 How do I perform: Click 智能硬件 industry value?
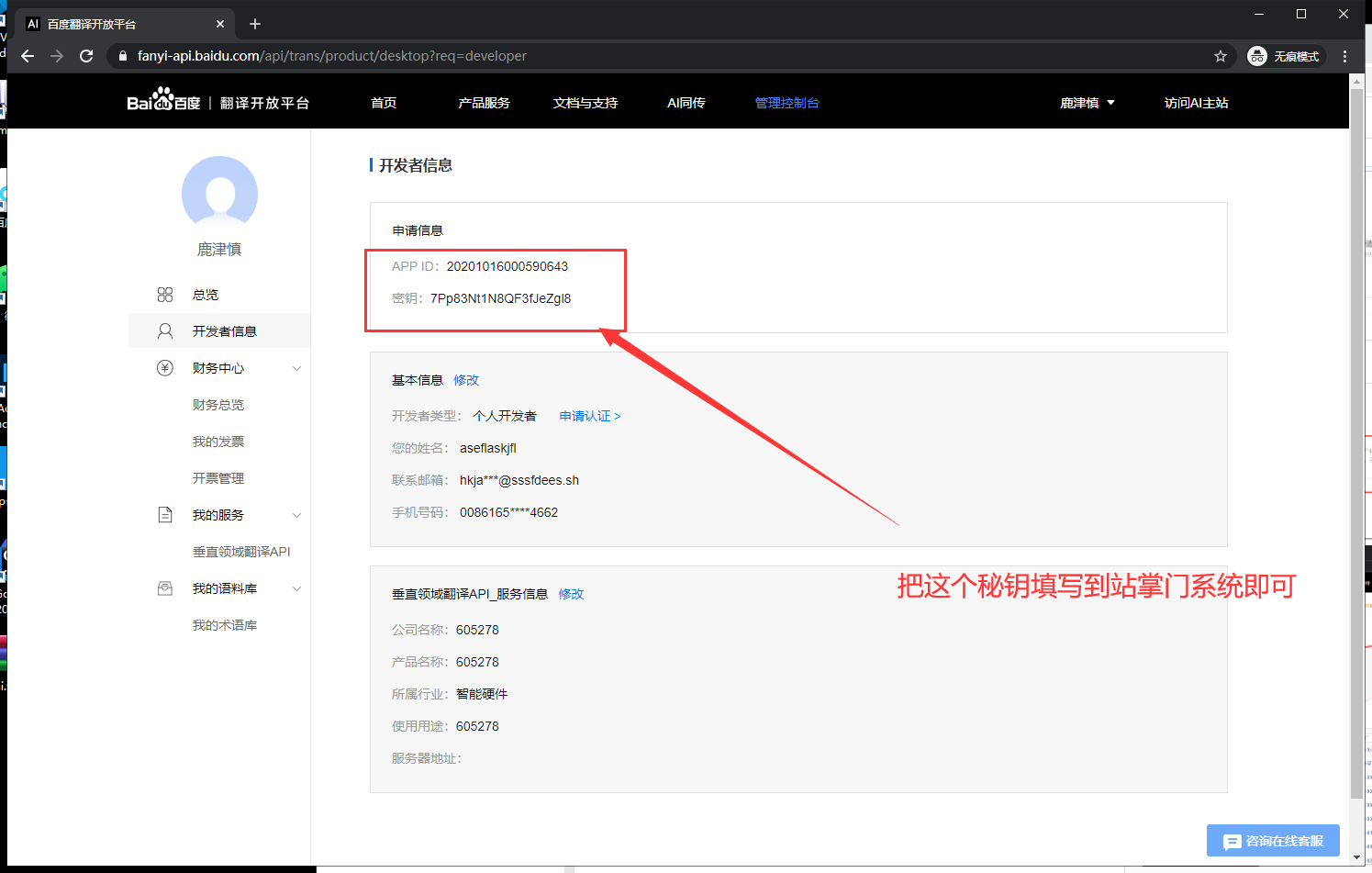coord(482,694)
